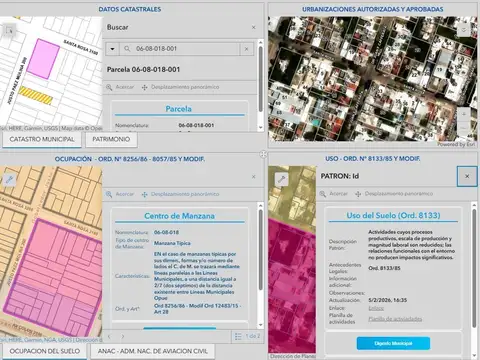The width and height of the screenshot is (480, 360).
Task: Open the Enlace link in Uso del Suelo
Action: 376,308
